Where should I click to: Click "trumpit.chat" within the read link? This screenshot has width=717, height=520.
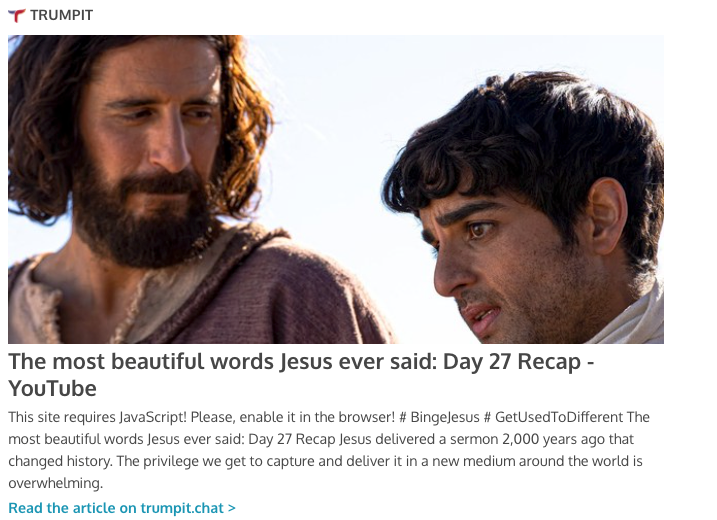(x=182, y=508)
